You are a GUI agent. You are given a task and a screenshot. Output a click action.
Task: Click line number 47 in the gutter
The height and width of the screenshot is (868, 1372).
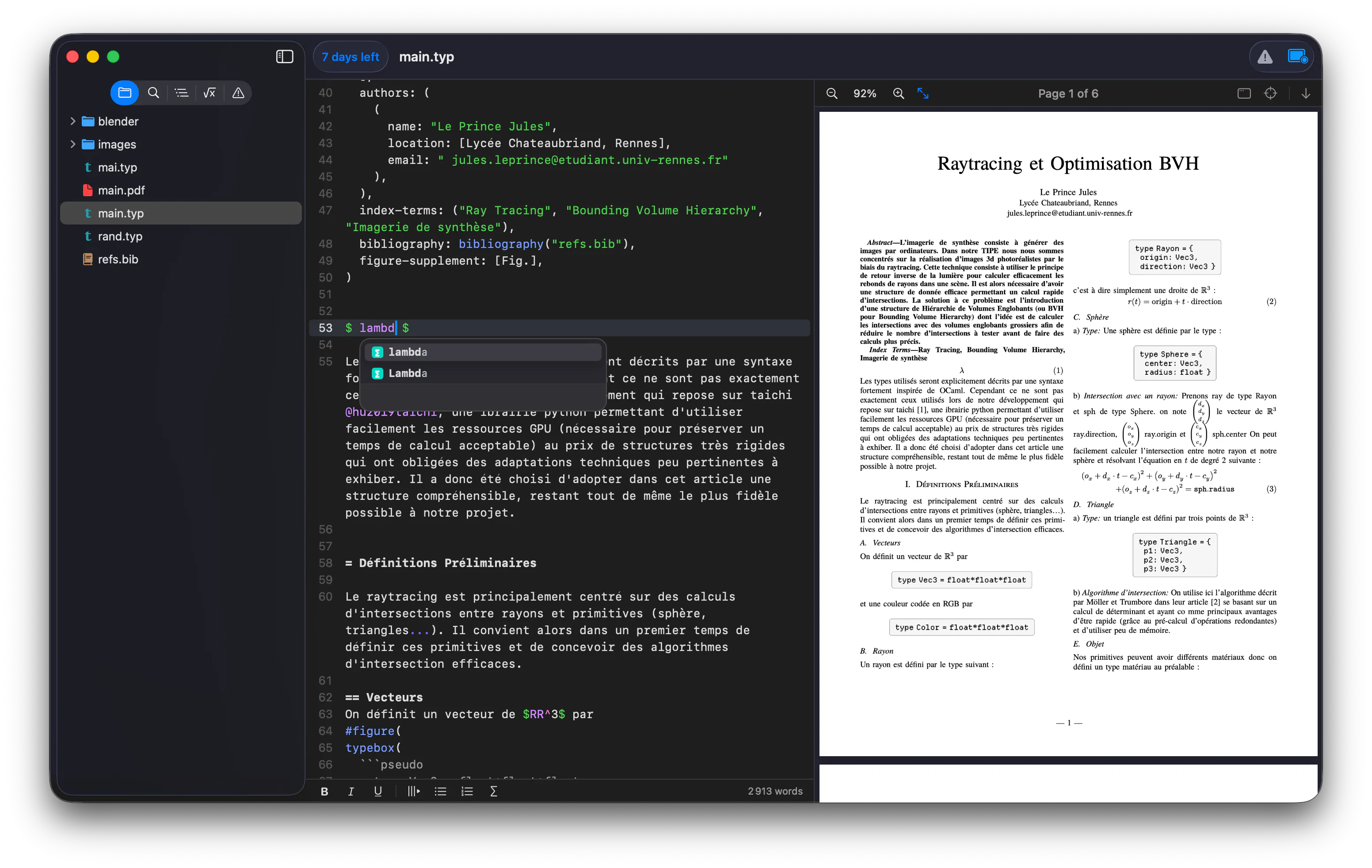click(x=325, y=211)
